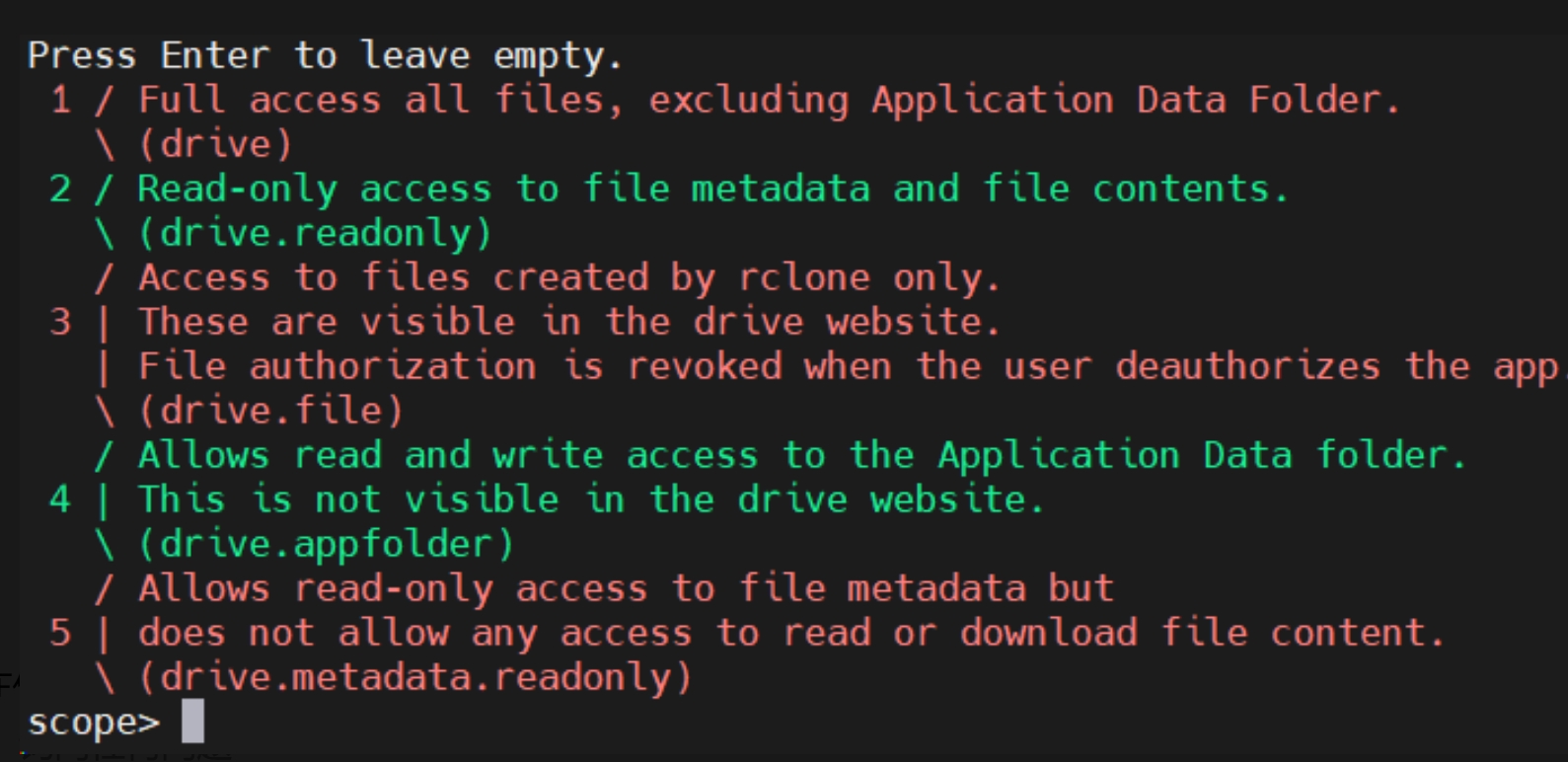Click 'Allows read and write access' line
This screenshot has width=1568, height=762.
click(x=802, y=455)
